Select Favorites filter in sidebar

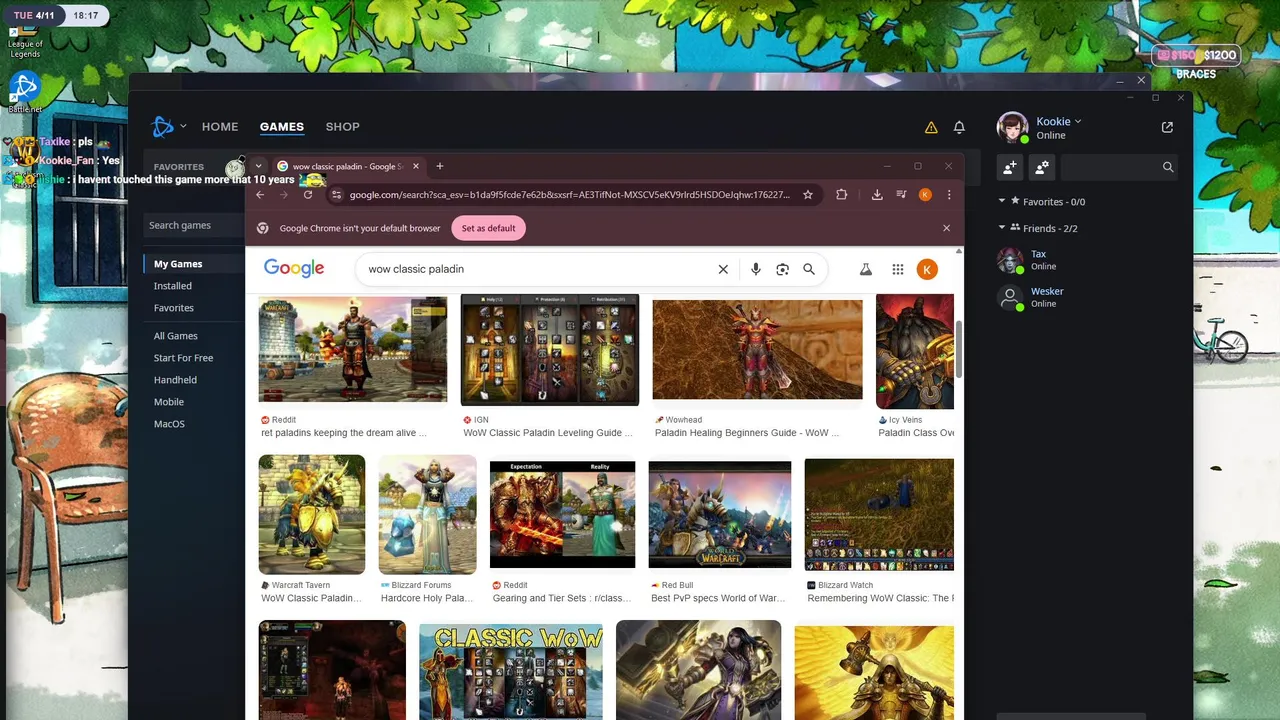(x=174, y=308)
